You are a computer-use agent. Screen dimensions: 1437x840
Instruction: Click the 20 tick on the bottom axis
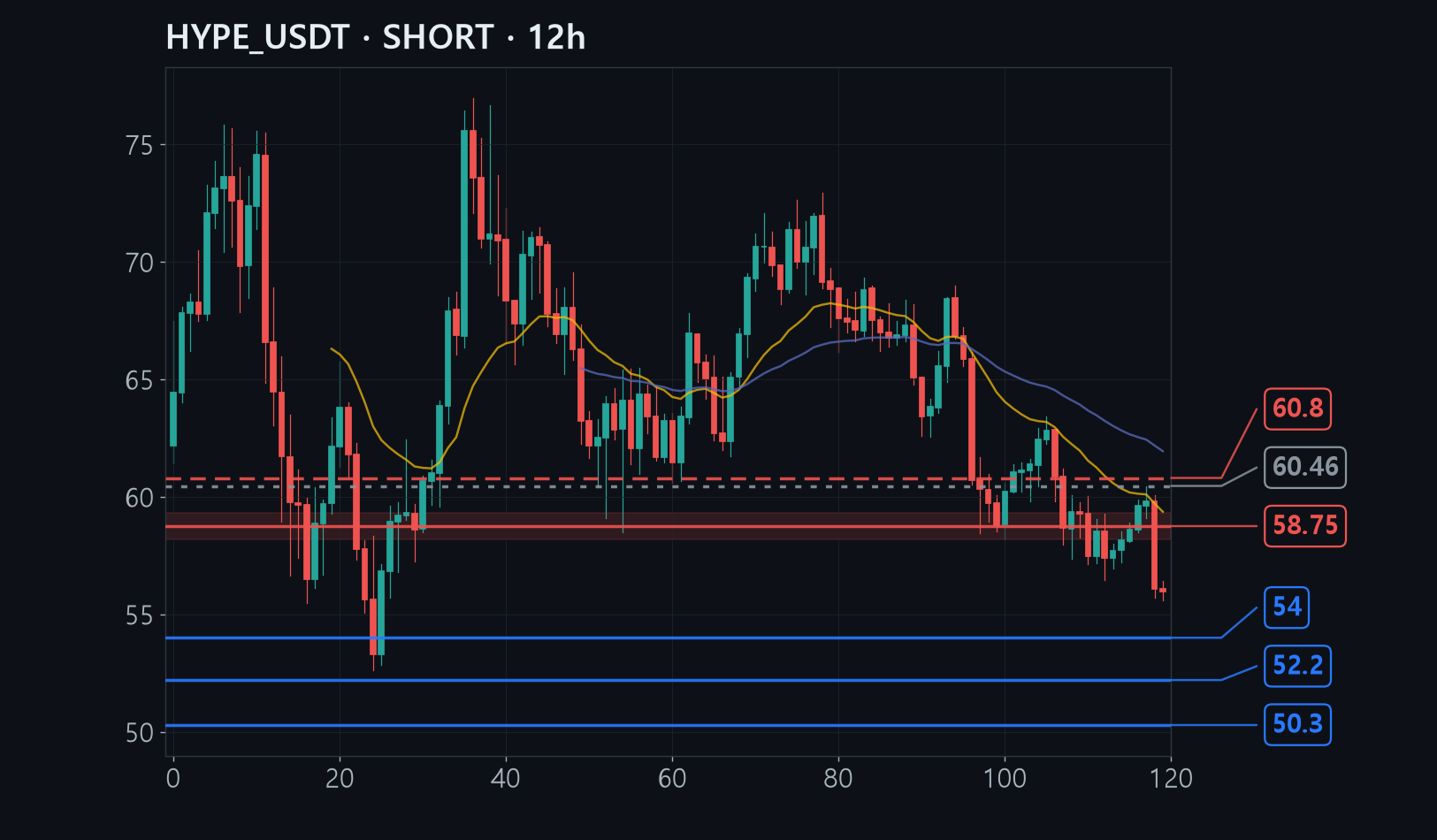[x=340, y=779]
